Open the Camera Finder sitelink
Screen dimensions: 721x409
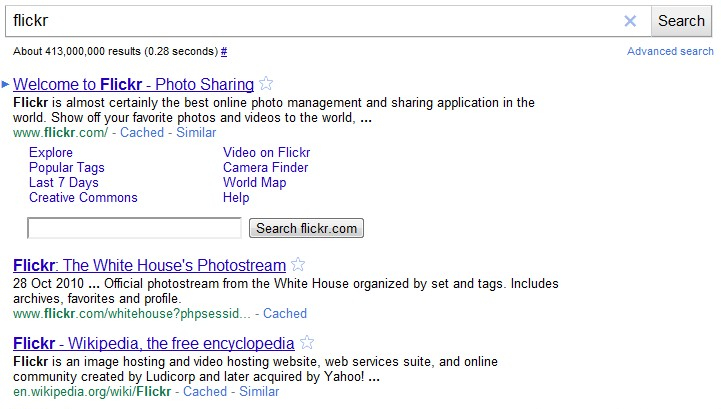coord(265,167)
